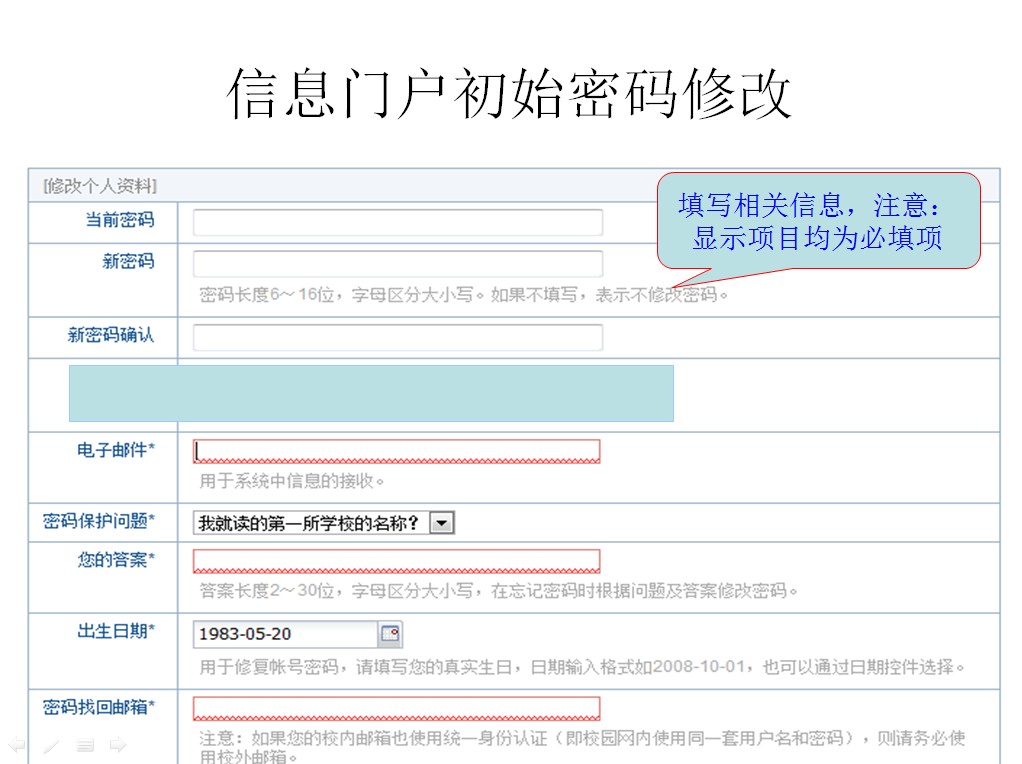Viewport: 1022px width, 764px height.
Task: Click the 密码保护问题 field label
Action: click(x=99, y=521)
